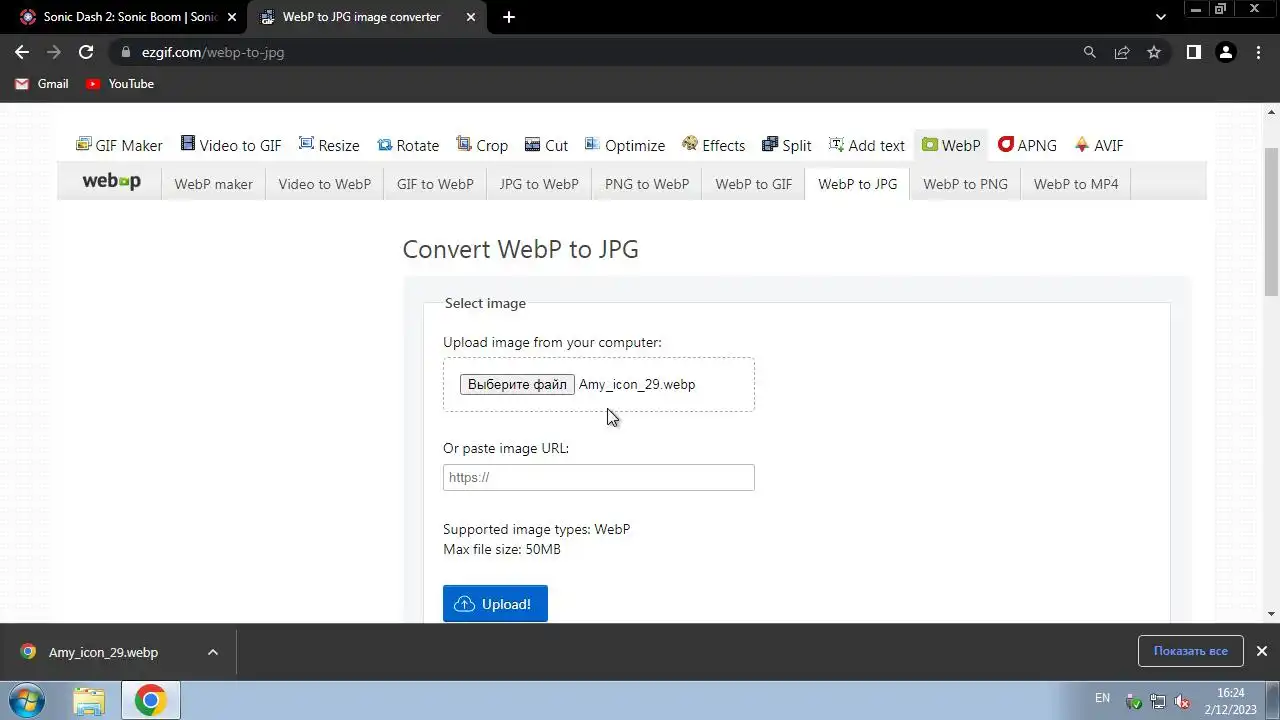The height and width of the screenshot is (720, 1280).
Task: Click EN language indicator in tray
Action: (1102, 698)
